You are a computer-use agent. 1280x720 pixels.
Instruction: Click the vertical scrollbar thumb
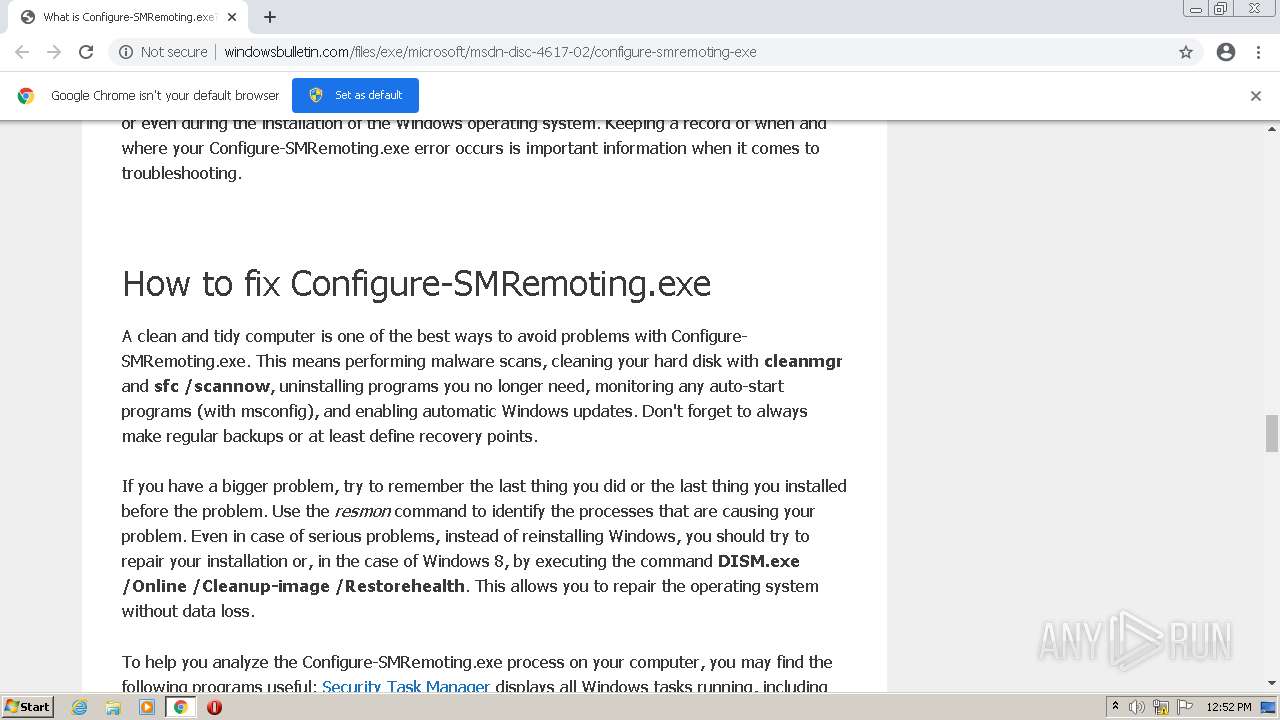1272,434
